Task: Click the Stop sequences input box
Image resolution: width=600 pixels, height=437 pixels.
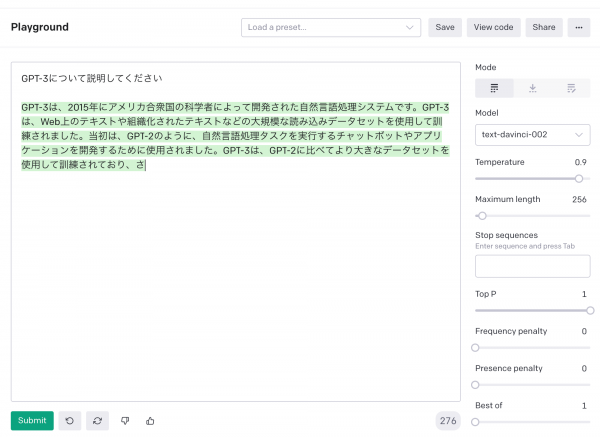Action: [x=532, y=266]
